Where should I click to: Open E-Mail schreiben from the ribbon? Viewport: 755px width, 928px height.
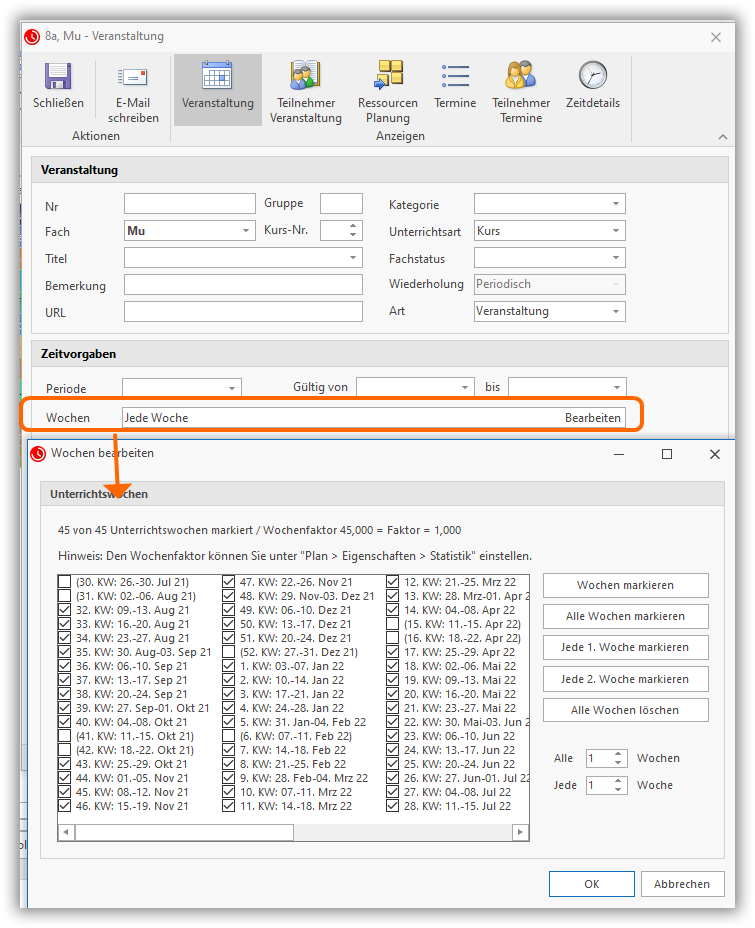coord(133,78)
